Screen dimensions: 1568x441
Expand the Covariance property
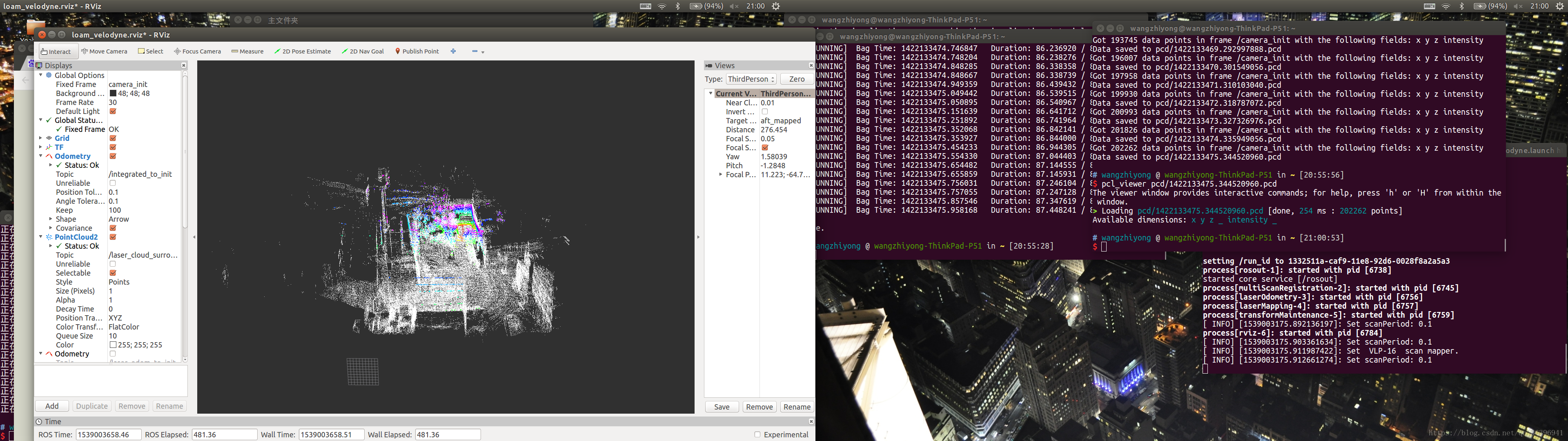[51, 228]
